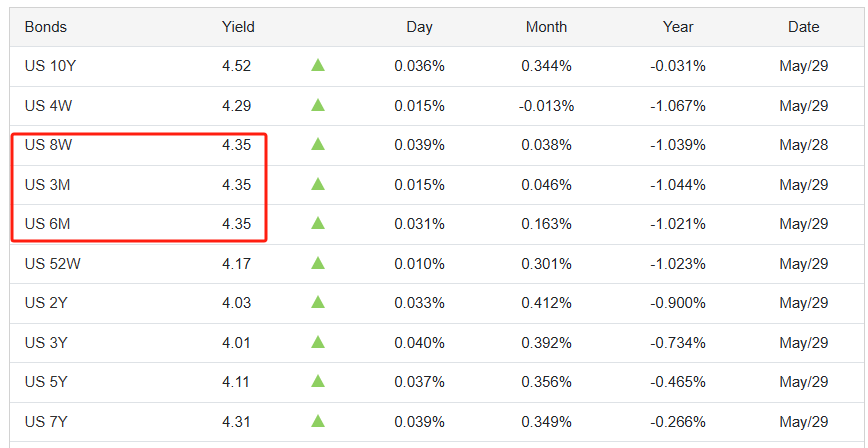Sort table by Month column header
This screenshot has width=868, height=448.
click(x=546, y=27)
